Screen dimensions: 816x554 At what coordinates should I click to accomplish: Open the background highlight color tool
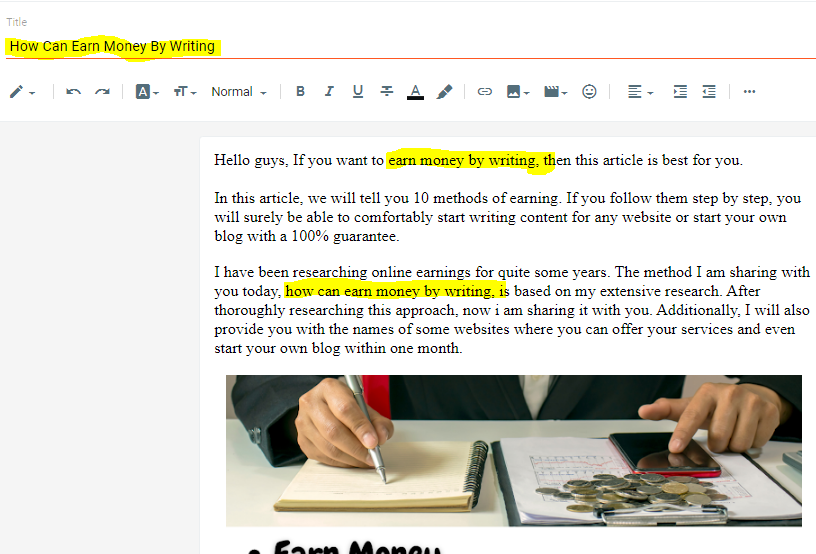click(x=444, y=92)
